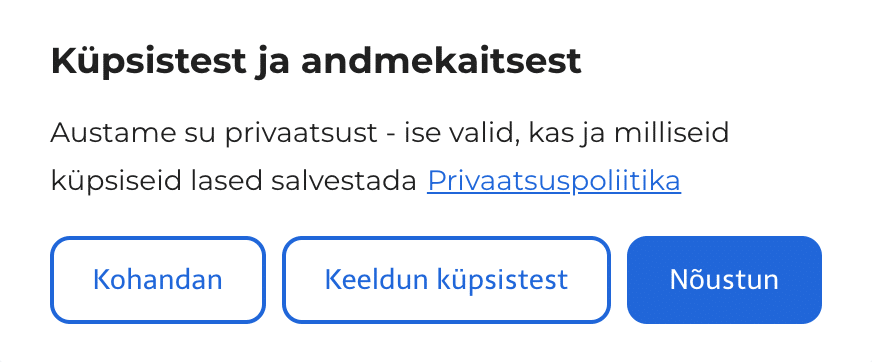Viewport: 872px width, 362px height.
Task: Click the text küpsiseid lased salvestada
Action: click(234, 182)
